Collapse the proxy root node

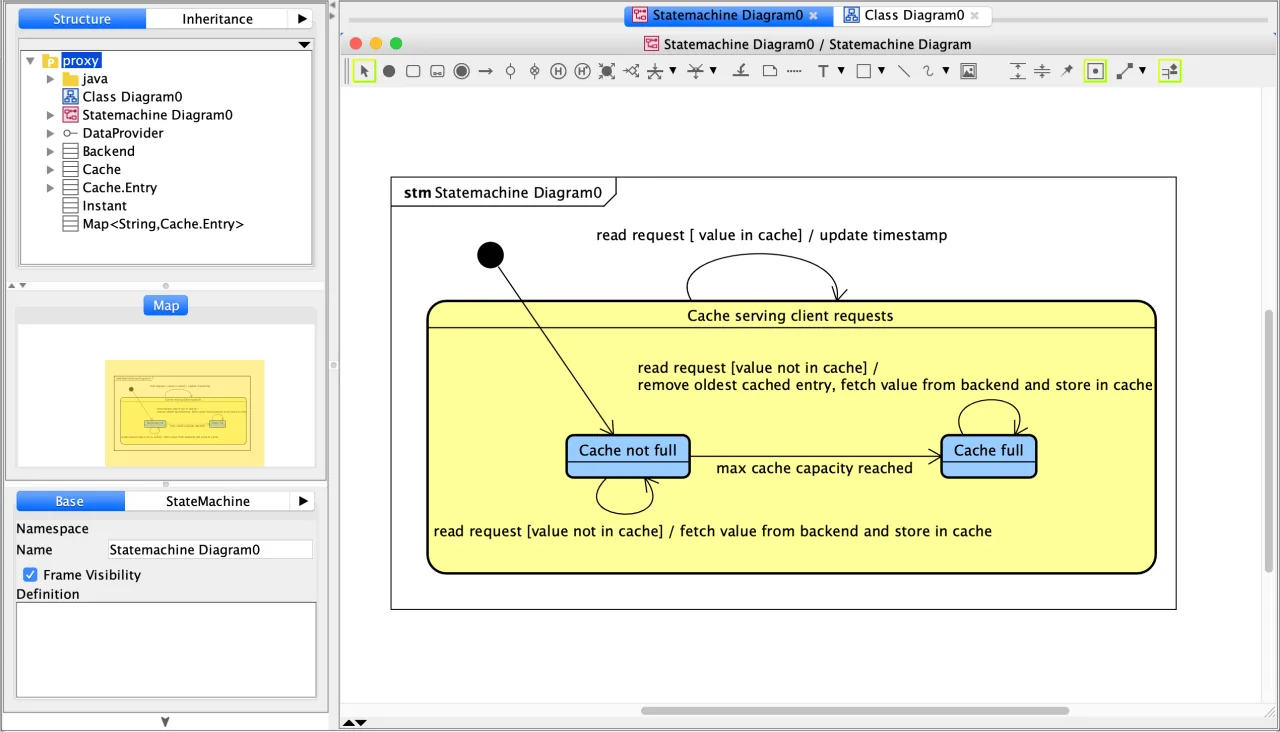32,61
